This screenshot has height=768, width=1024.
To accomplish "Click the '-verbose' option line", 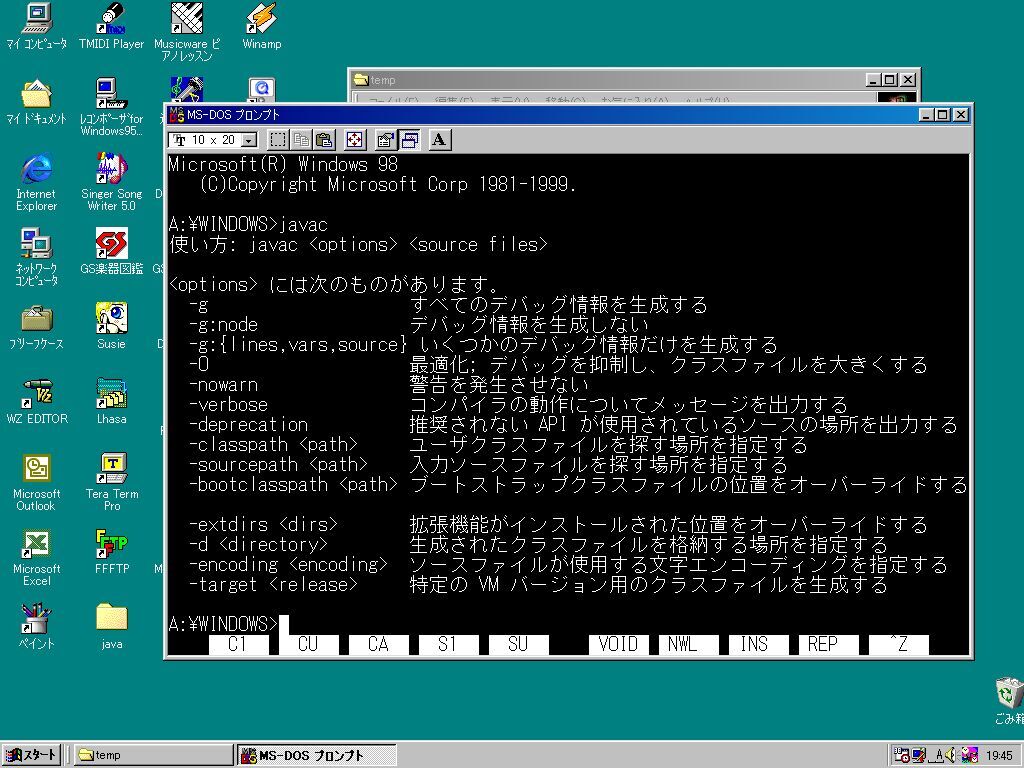I will click(519, 405).
